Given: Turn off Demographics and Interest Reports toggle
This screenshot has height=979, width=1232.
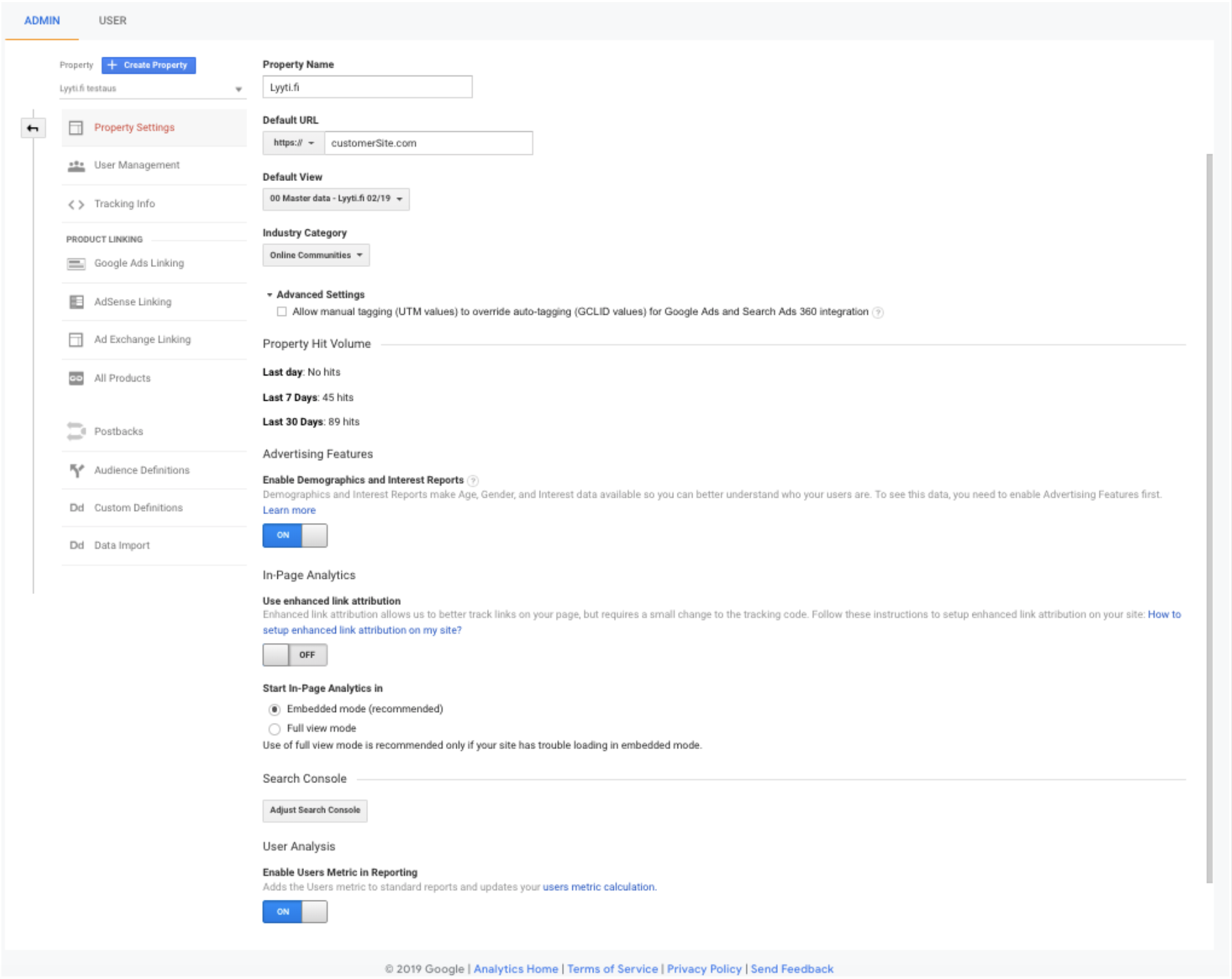Looking at the screenshot, I should pos(294,535).
